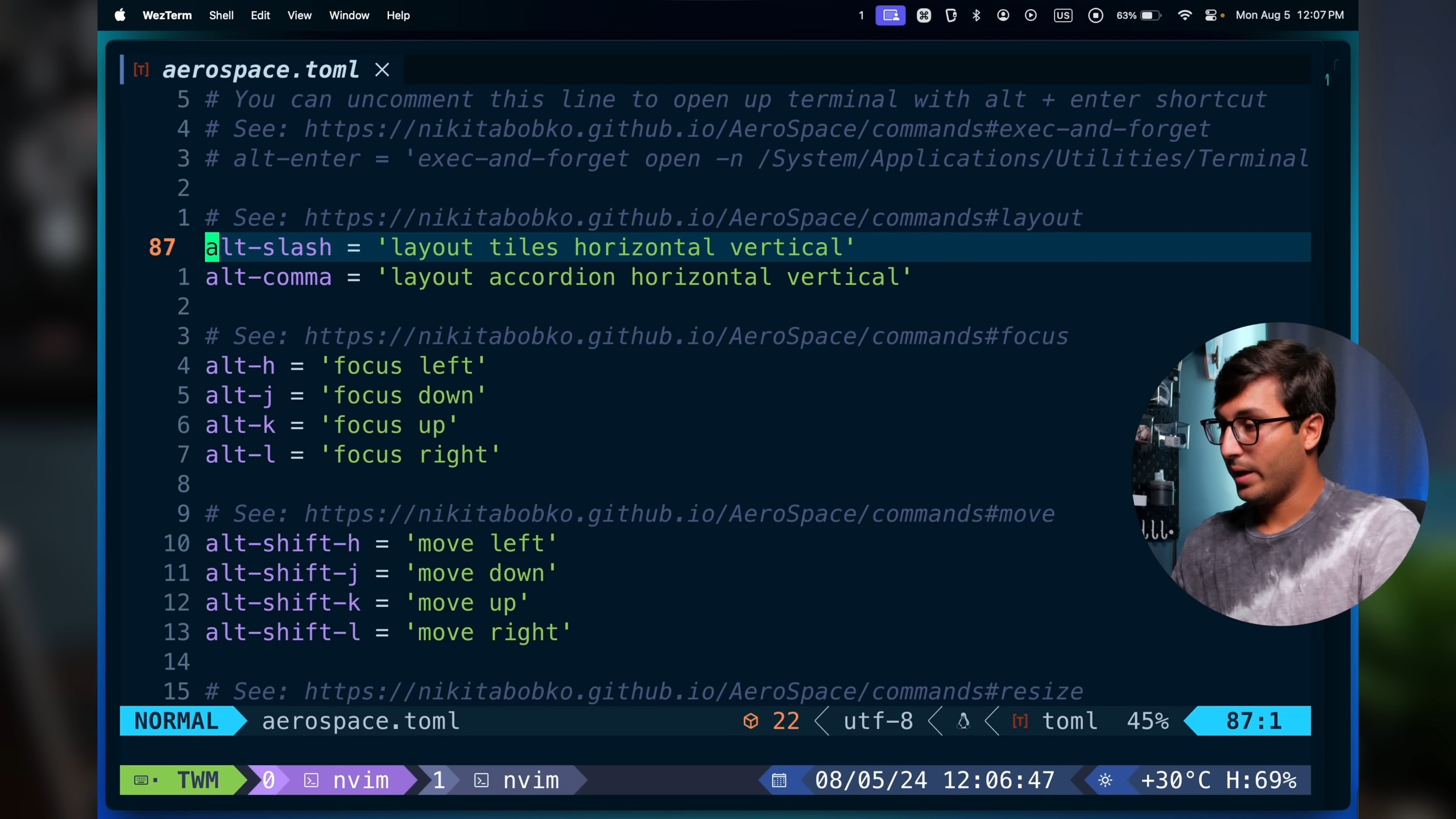The image size is (1456, 819).
Task: Click the Linux penguin fileformat icon
Action: point(963,721)
